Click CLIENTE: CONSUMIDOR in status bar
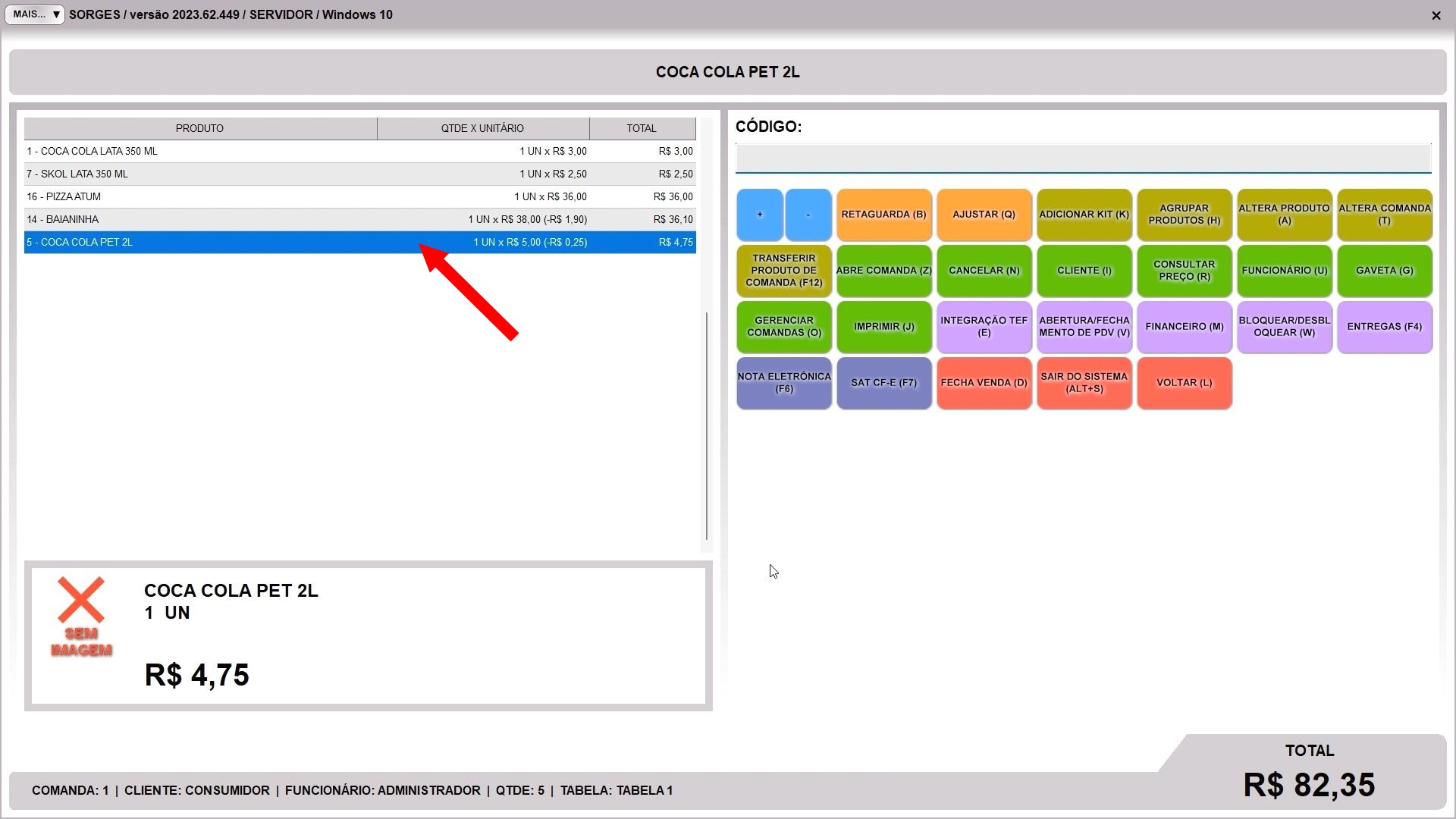The height and width of the screenshot is (819, 1456). point(197,790)
